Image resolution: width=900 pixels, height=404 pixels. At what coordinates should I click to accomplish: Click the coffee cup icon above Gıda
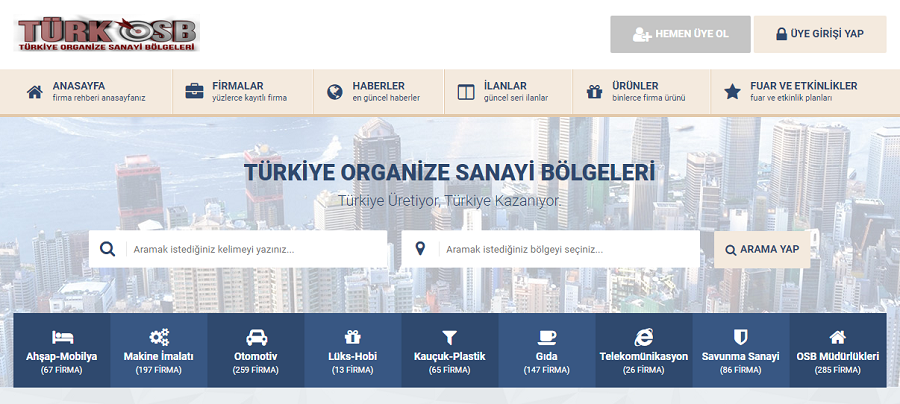click(x=546, y=337)
